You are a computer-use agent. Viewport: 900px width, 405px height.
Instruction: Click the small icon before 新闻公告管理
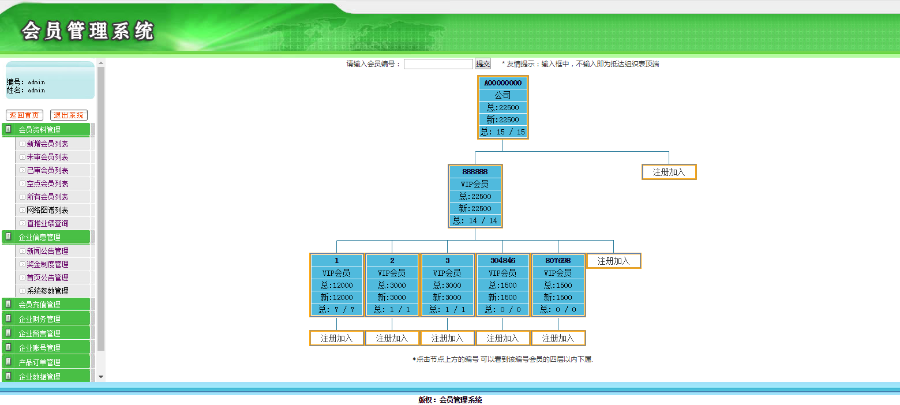click(22, 251)
